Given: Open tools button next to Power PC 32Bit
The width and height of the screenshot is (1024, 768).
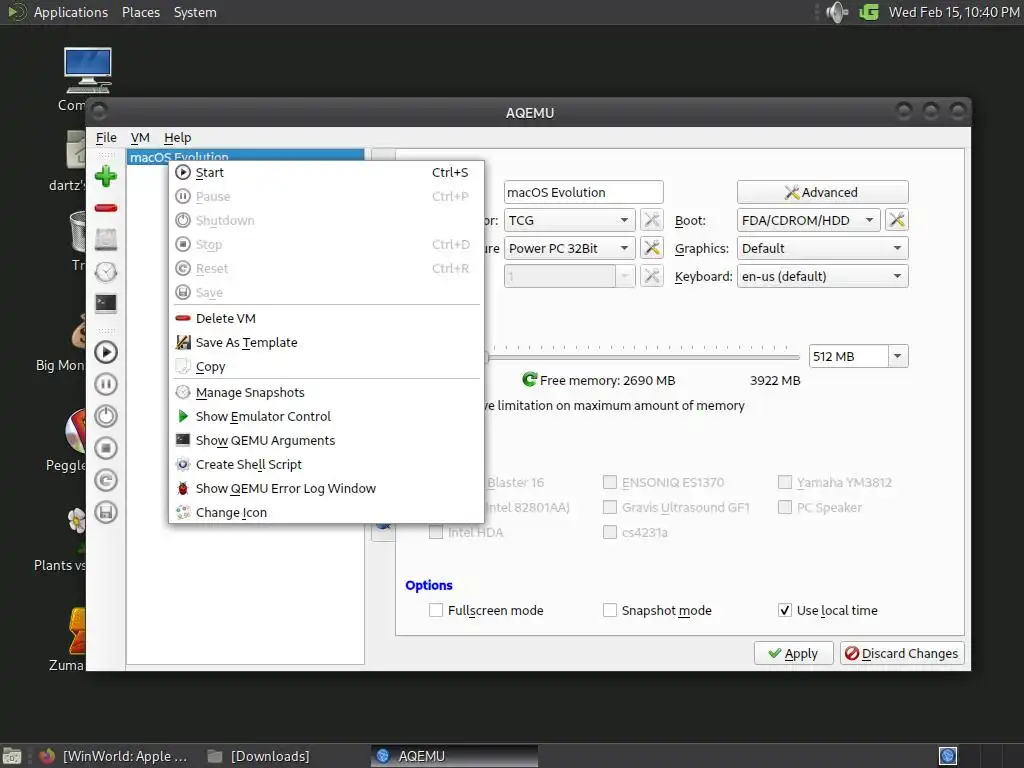Looking at the screenshot, I should tap(652, 248).
